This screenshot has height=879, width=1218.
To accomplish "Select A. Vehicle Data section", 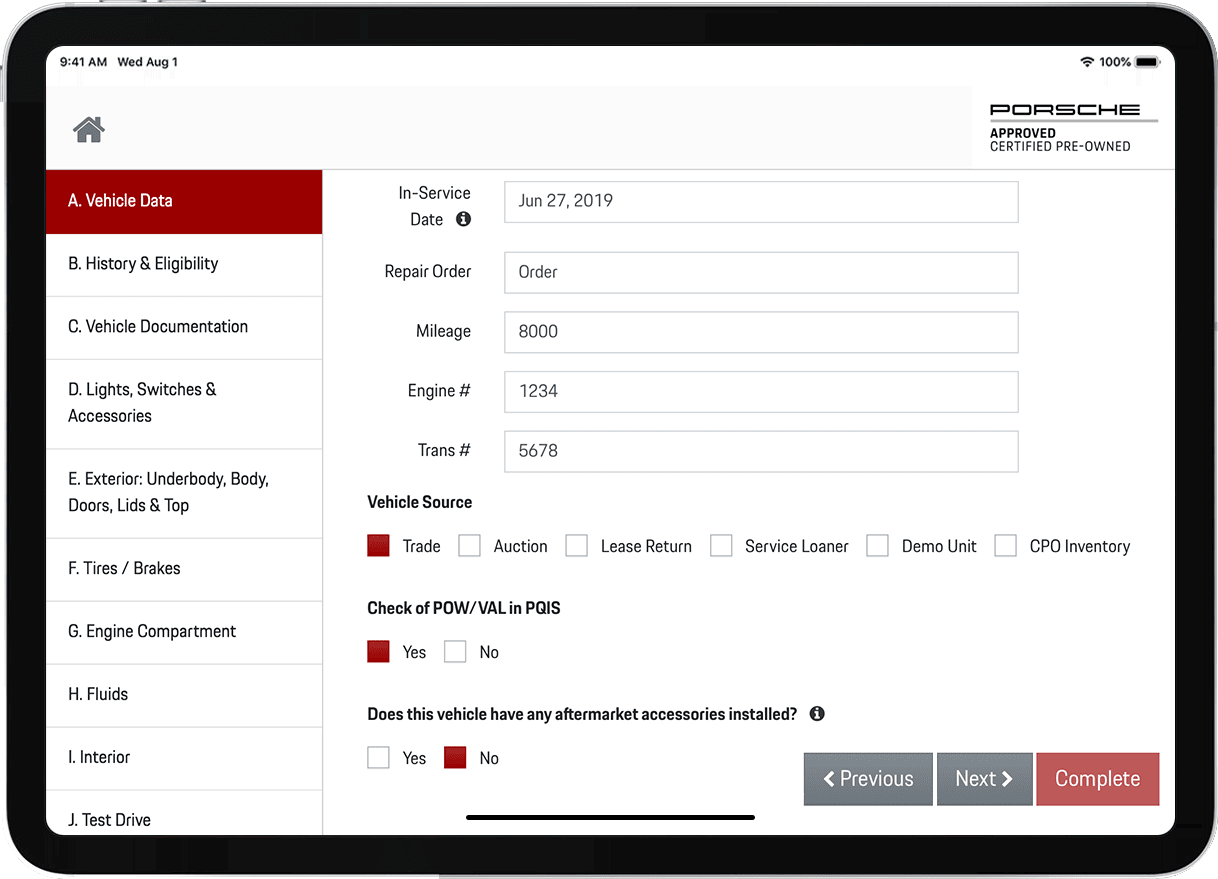I will [184, 201].
